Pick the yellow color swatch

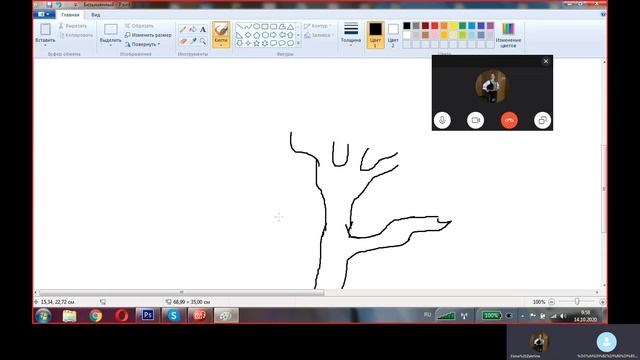pos(453,26)
